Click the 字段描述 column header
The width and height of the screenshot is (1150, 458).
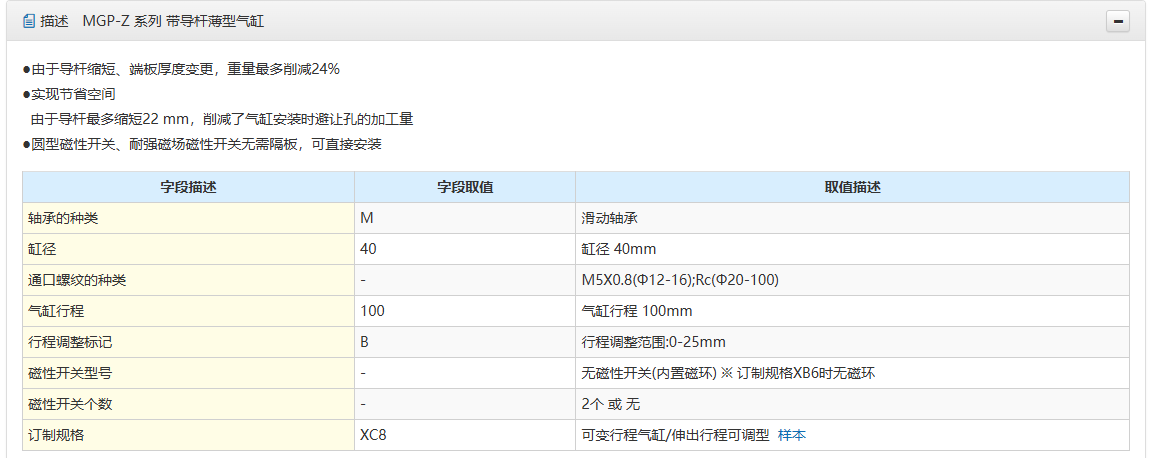coord(188,187)
